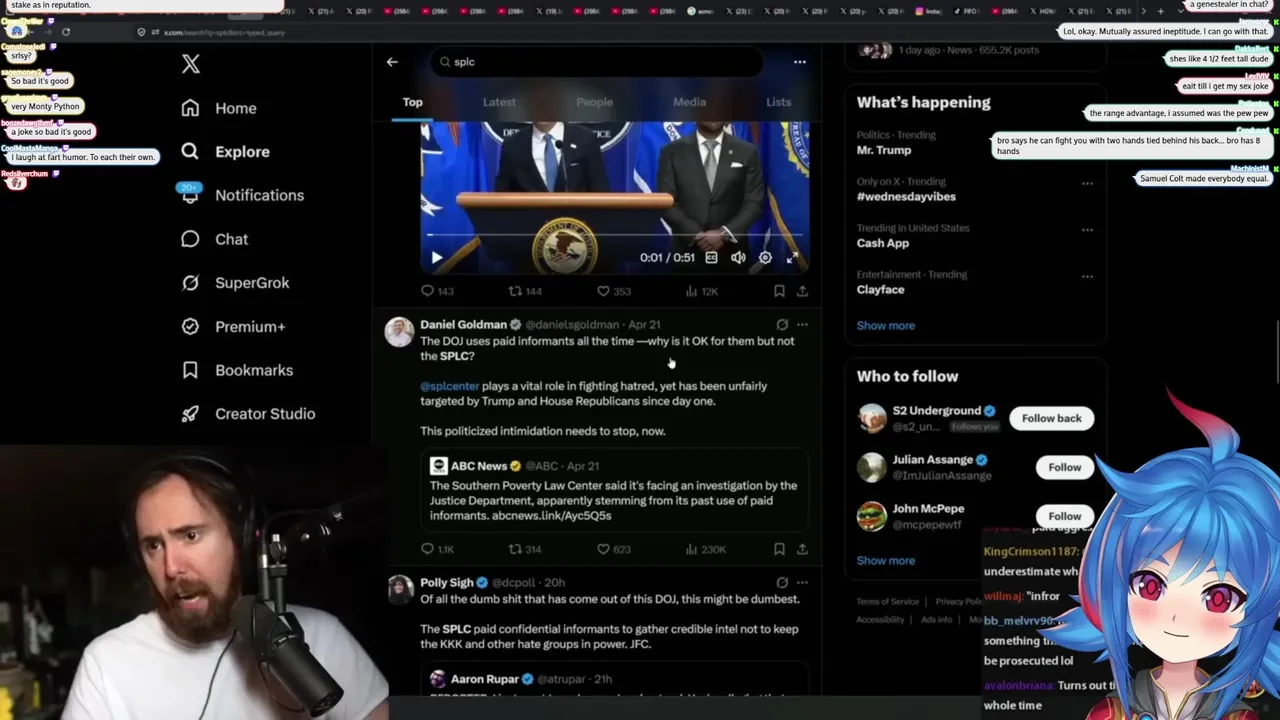This screenshot has width=1280, height=720.
Task: Repost Goldman post with 314 reposts
Action: point(525,549)
